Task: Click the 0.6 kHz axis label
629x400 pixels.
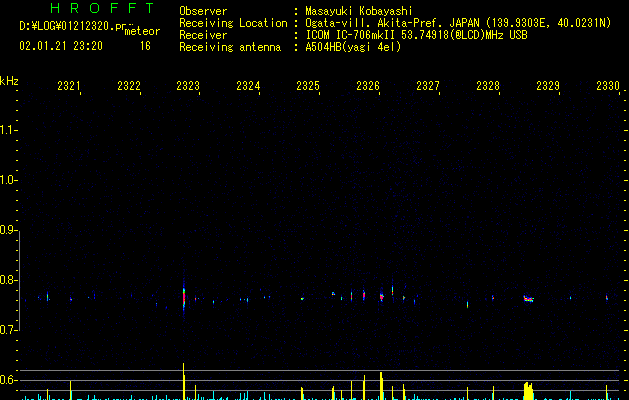Action: click(x=8, y=380)
